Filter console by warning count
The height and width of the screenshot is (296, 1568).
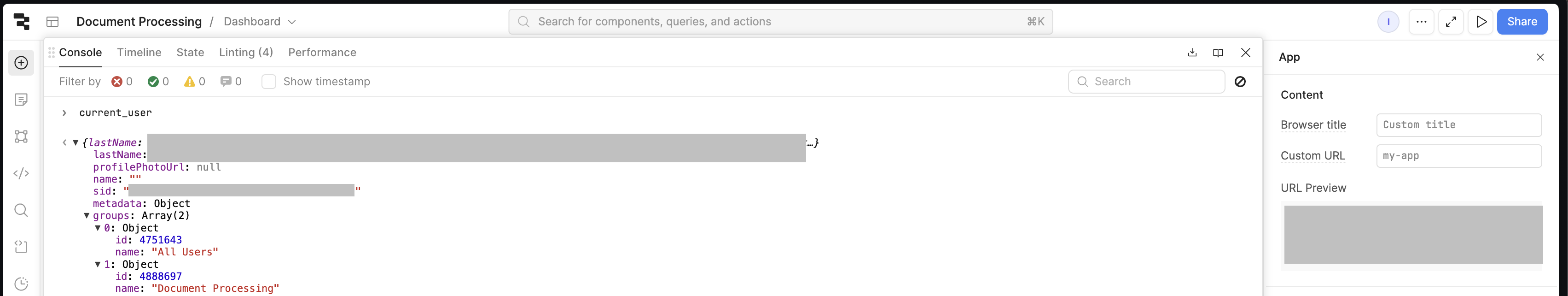pyautogui.click(x=194, y=82)
